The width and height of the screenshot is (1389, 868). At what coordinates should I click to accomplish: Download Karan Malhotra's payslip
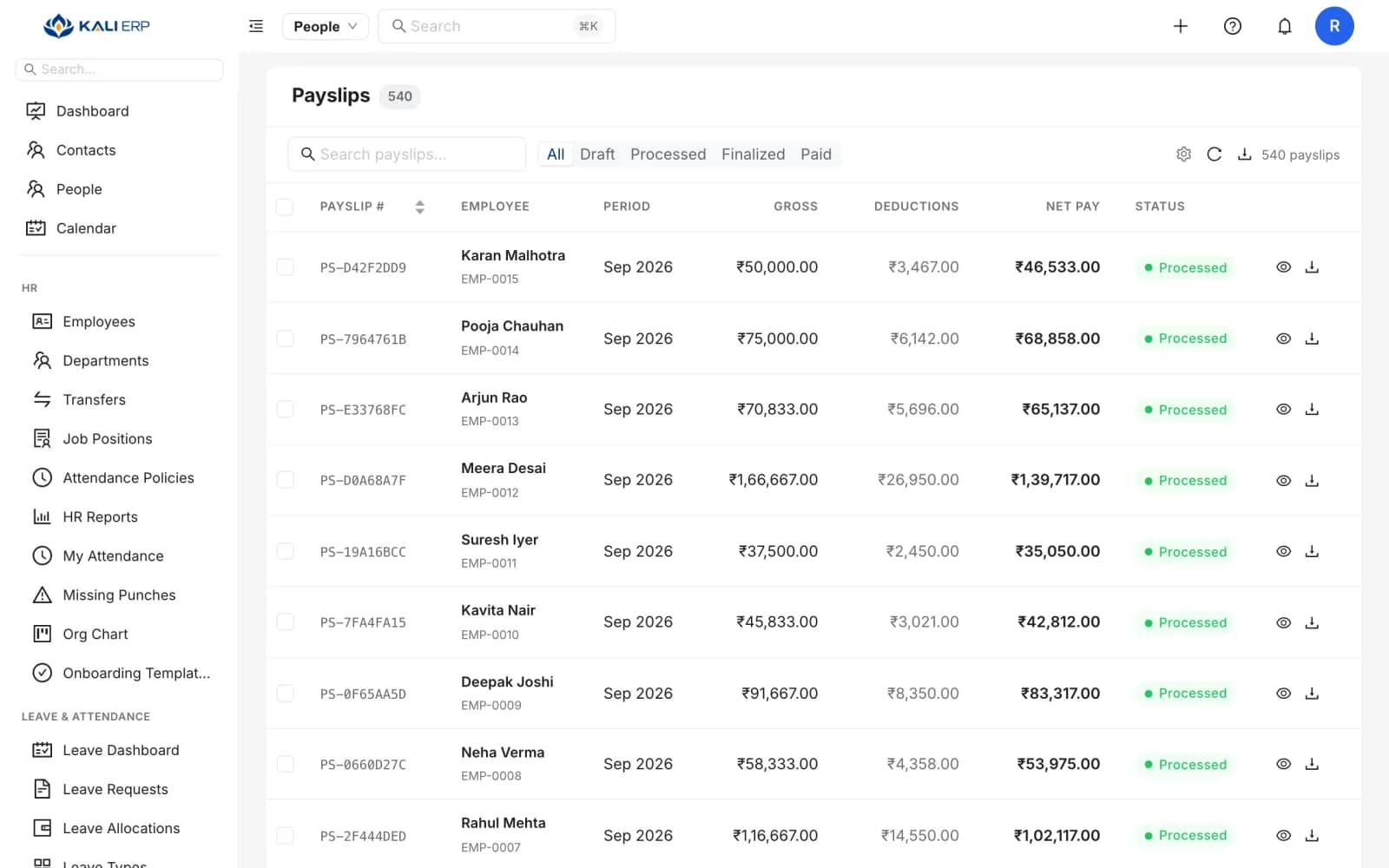[1313, 267]
